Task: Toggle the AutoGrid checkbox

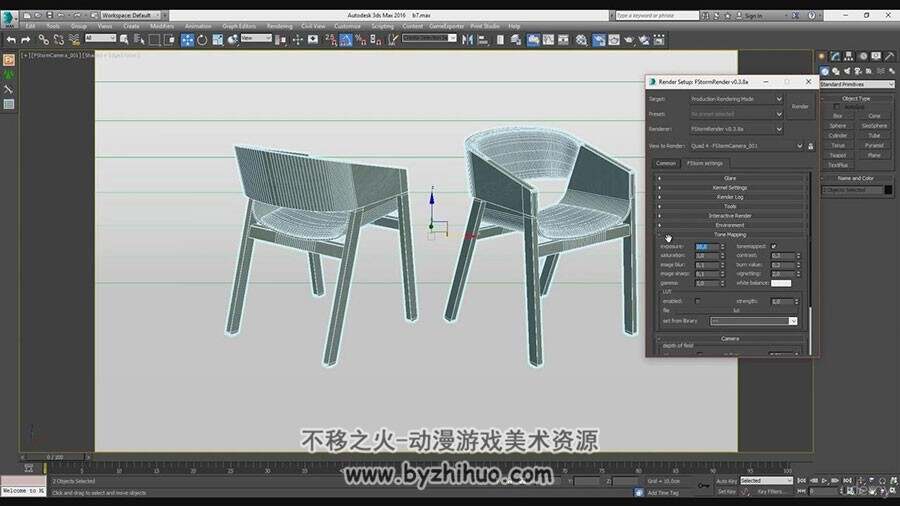Action: [x=836, y=107]
